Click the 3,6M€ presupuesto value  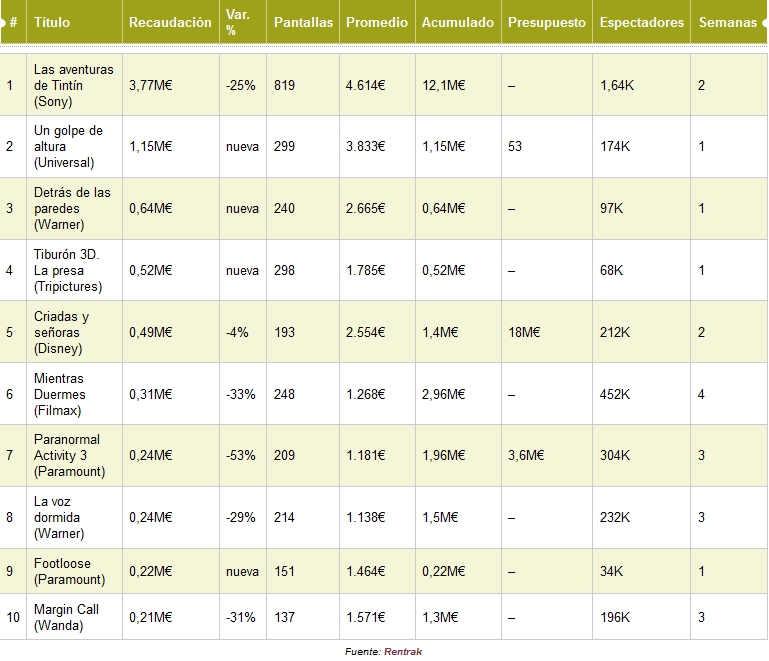pos(526,455)
